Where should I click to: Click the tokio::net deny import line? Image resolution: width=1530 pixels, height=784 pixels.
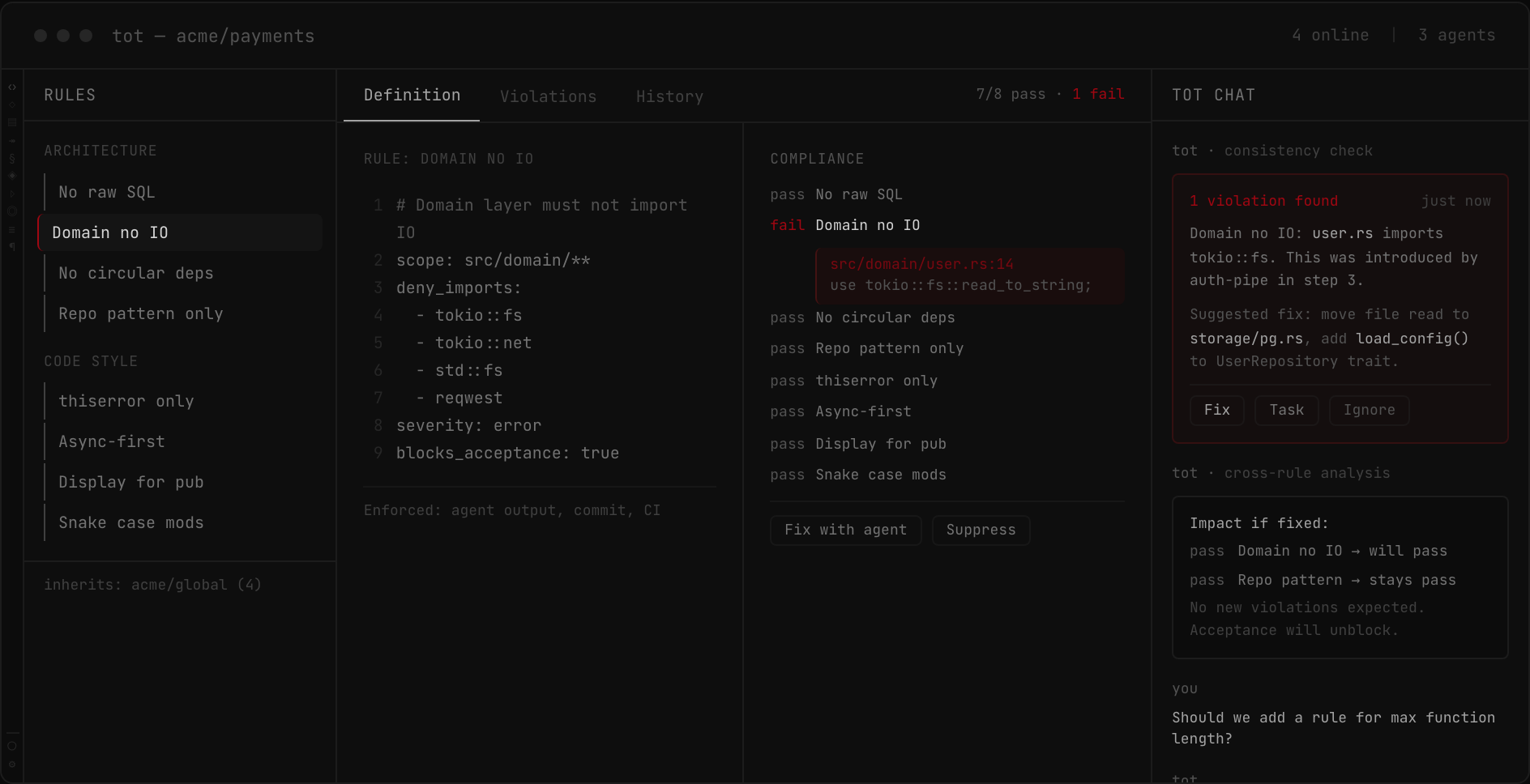[474, 343]
